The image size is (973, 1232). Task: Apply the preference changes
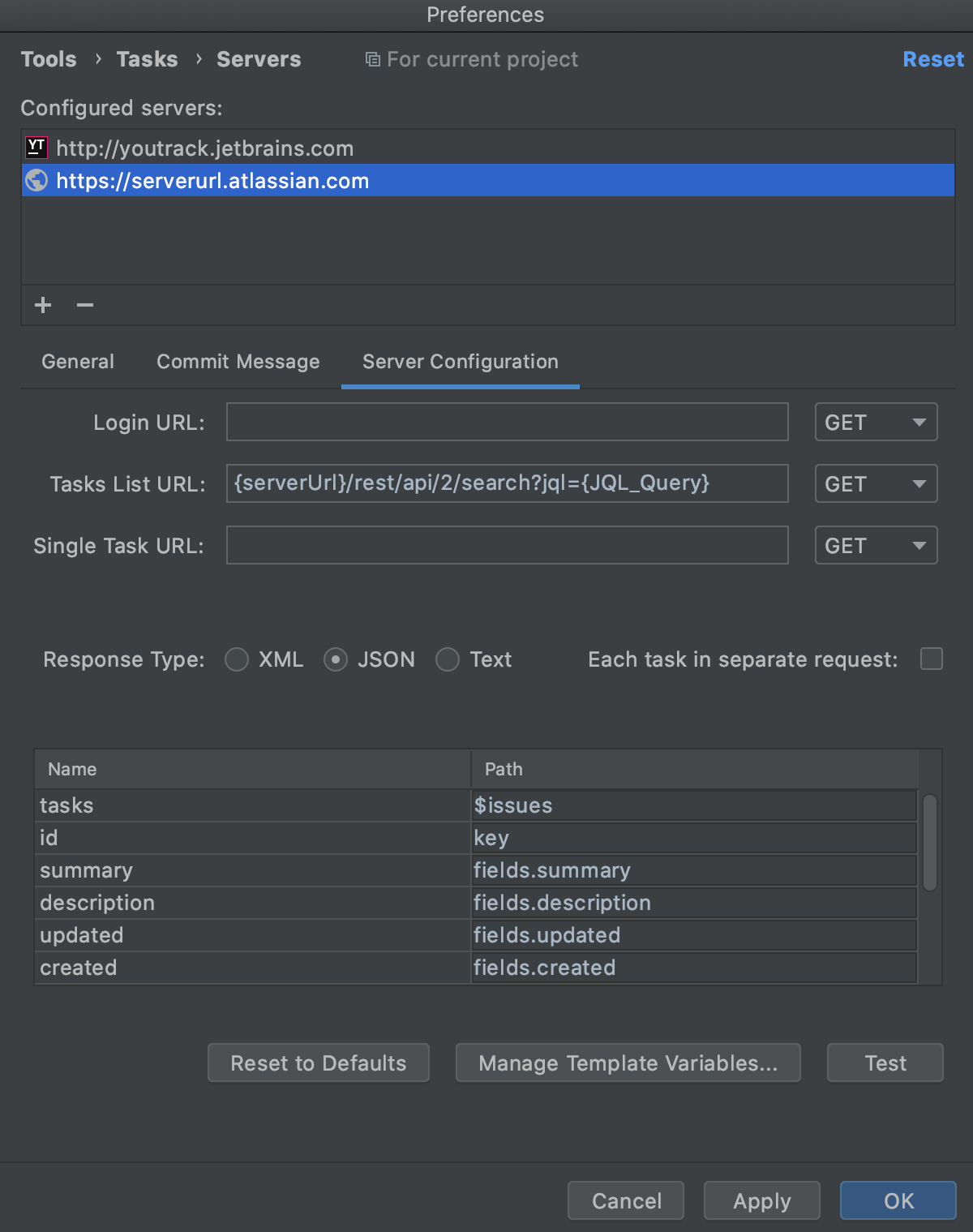(762, 1200)
